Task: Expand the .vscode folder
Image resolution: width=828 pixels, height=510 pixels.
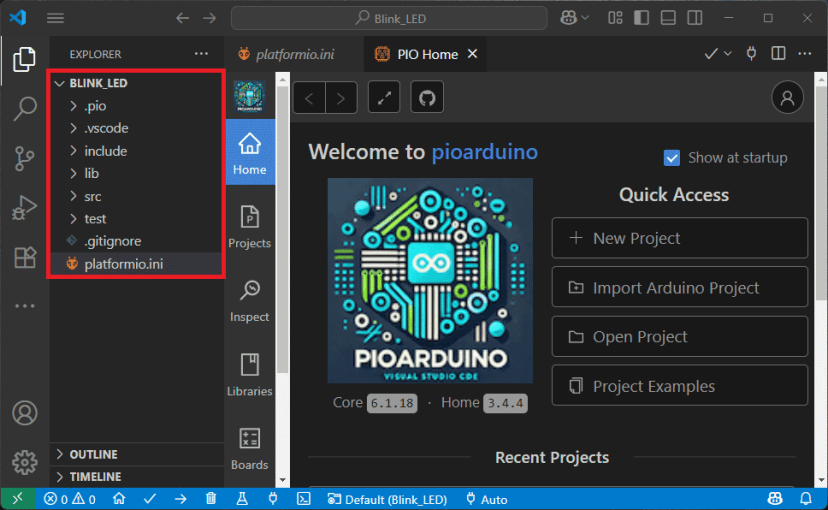Action: 136,128
